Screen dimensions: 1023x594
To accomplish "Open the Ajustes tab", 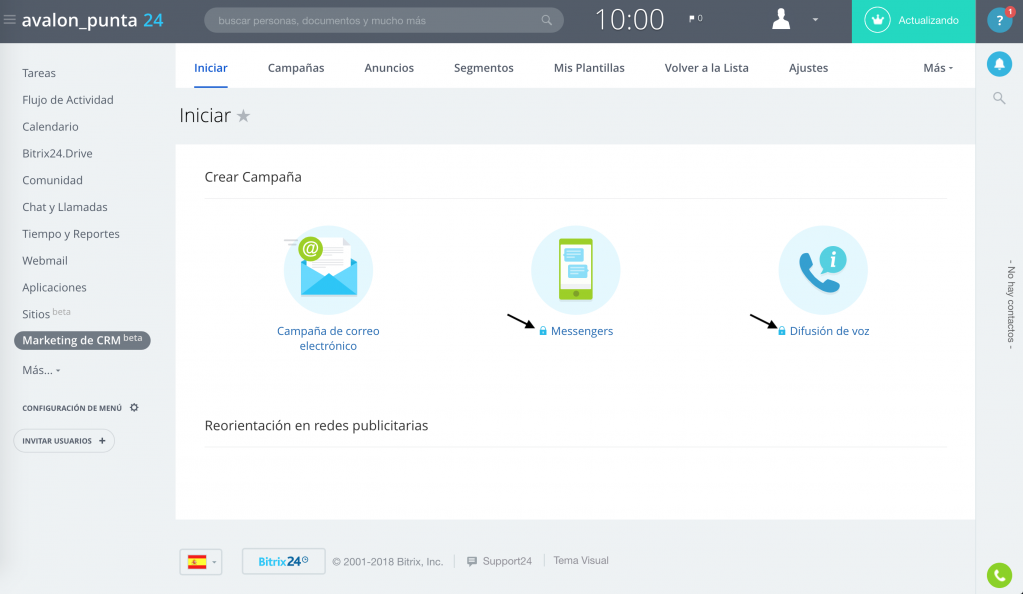I will (x=808, y=68).
